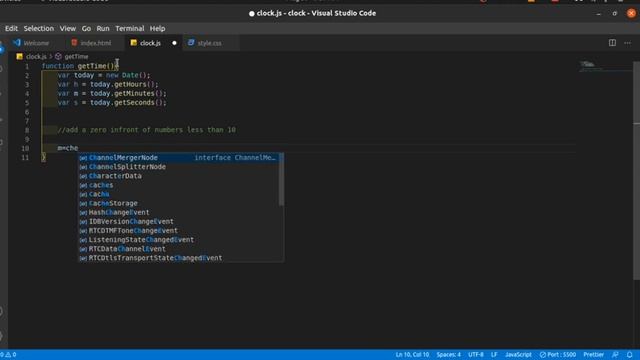Open the Run menu
Image resolution: width=640 pixels, height=360 pixels.
pos(102,29)
